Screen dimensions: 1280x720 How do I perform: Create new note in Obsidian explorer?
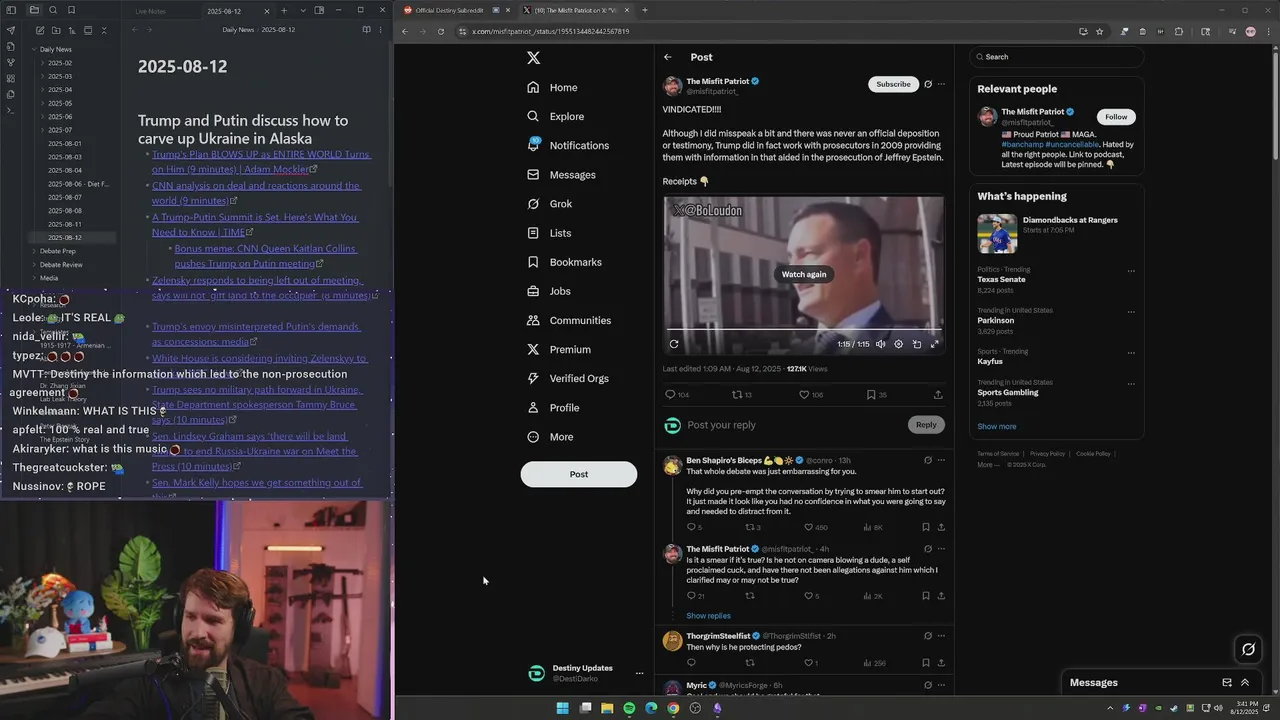40,30
